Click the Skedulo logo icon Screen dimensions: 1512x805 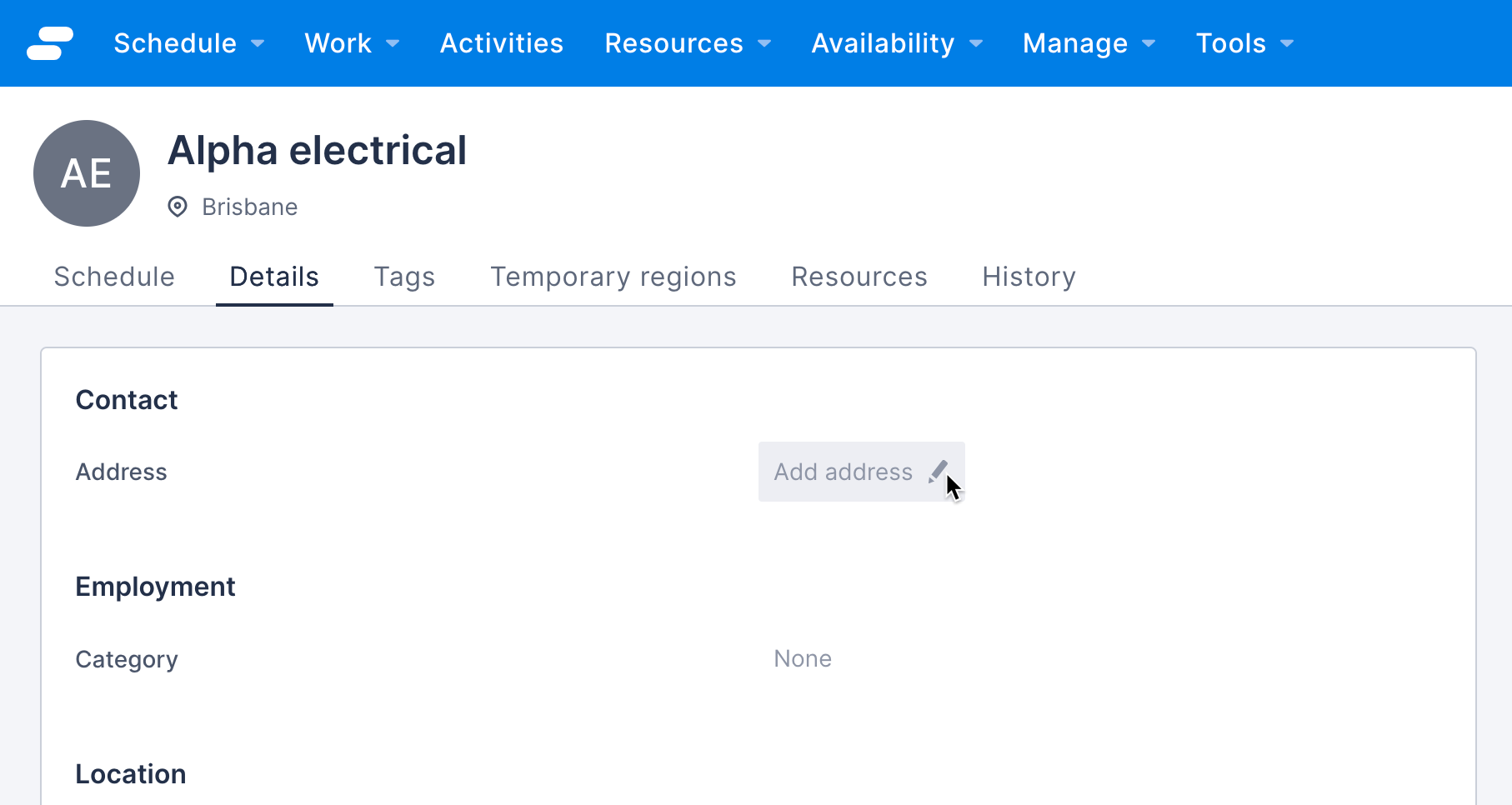point(50,42)
